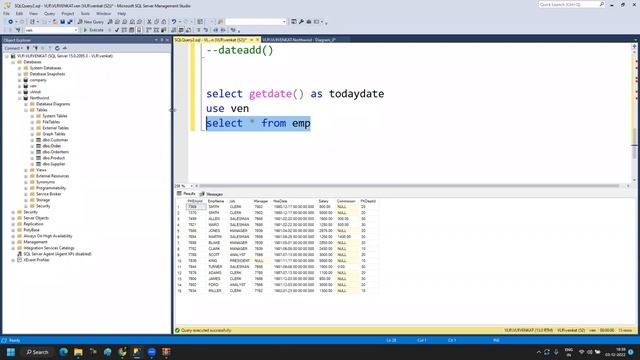Click the Refresh icon in the Object Explorer toolbar
640x360 pixels.
coord(57,48)
